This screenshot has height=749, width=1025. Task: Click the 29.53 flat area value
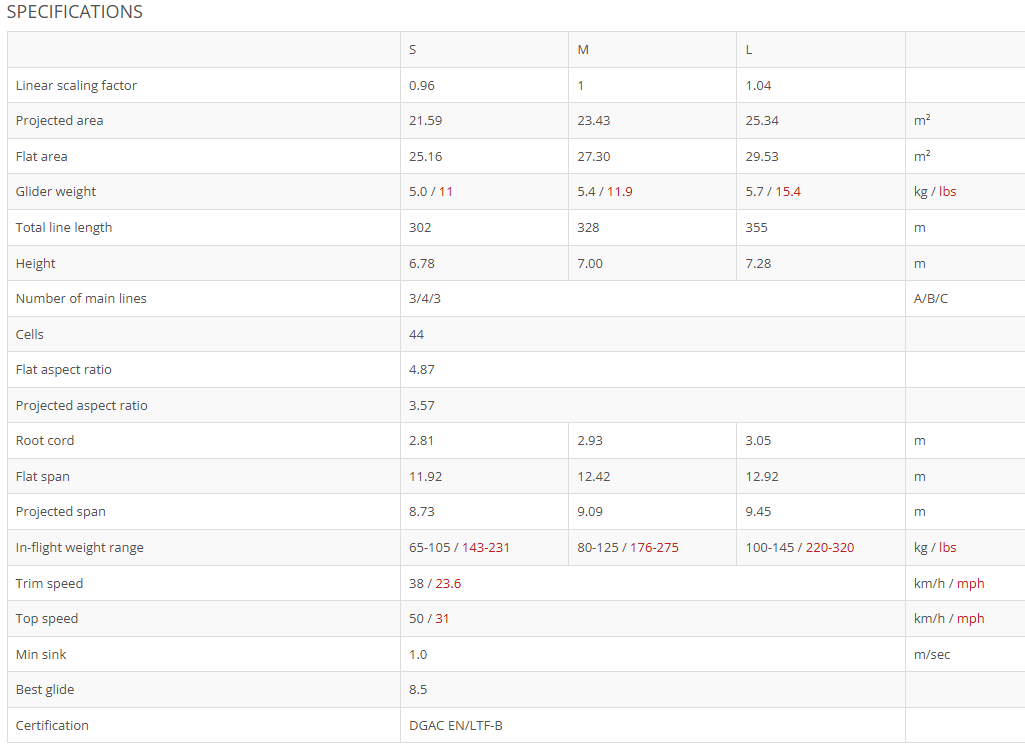(x=762, y=157)
